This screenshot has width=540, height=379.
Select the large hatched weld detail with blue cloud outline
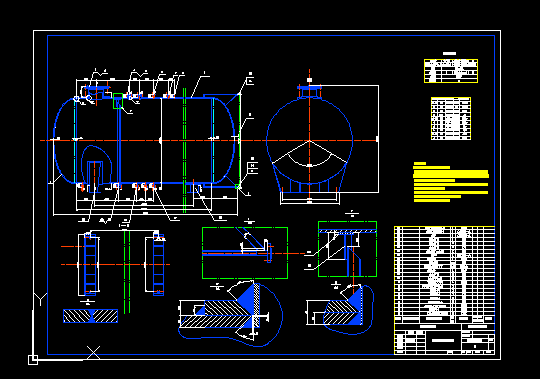pos(231,313)
